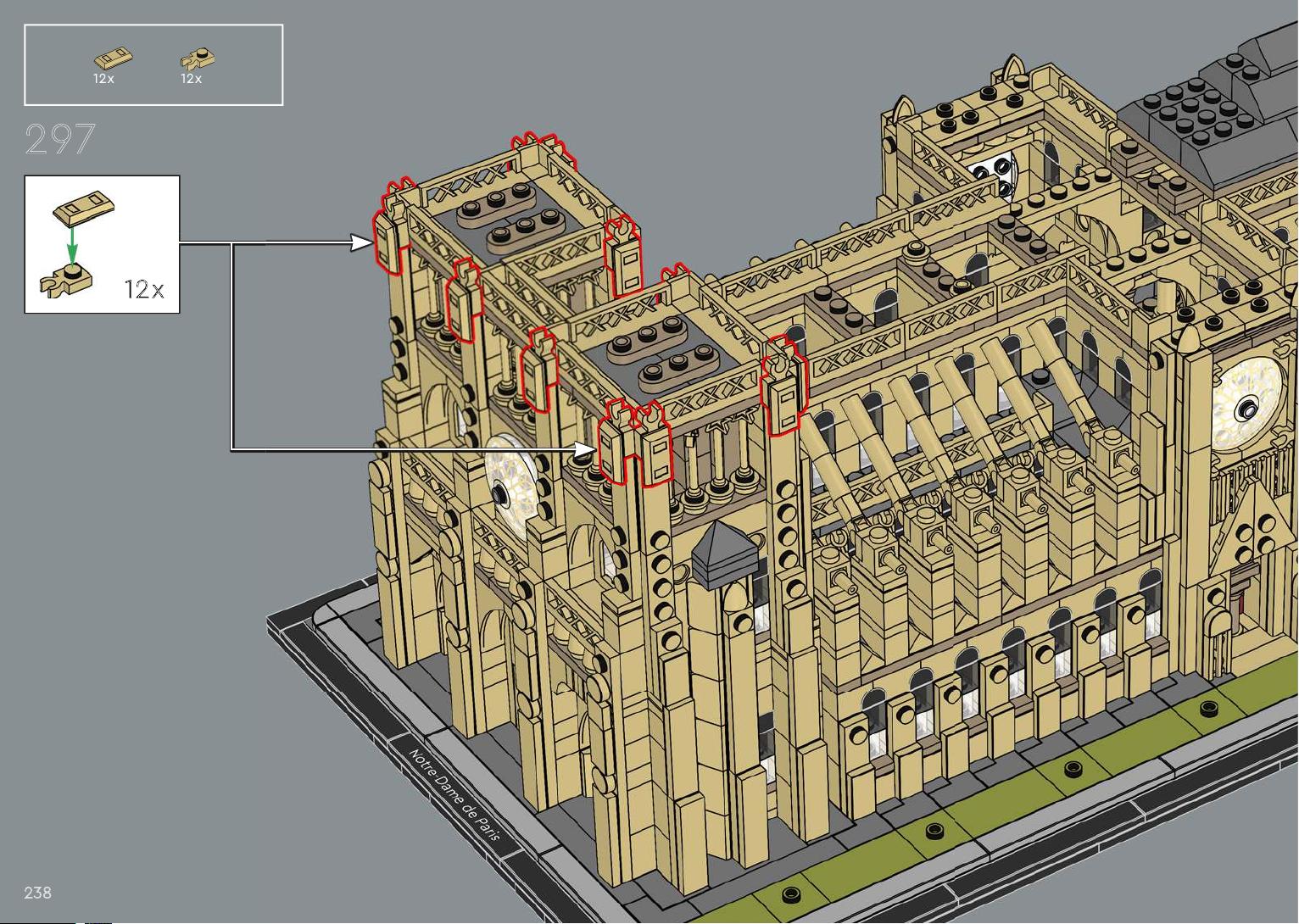This screenshot has width=1299, height=924.
Task: Click the upper white arrowhead pointing at tower
Action: (x=363, y=243)
